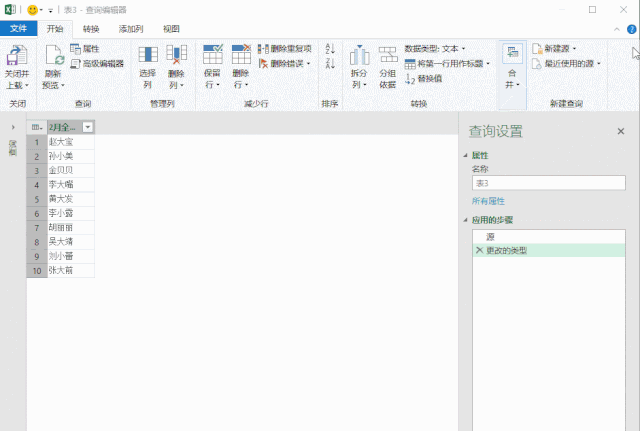640x431 pixels.
Task: Click the Name (名称) field containing 表3
Action: (x=549, y=183)
